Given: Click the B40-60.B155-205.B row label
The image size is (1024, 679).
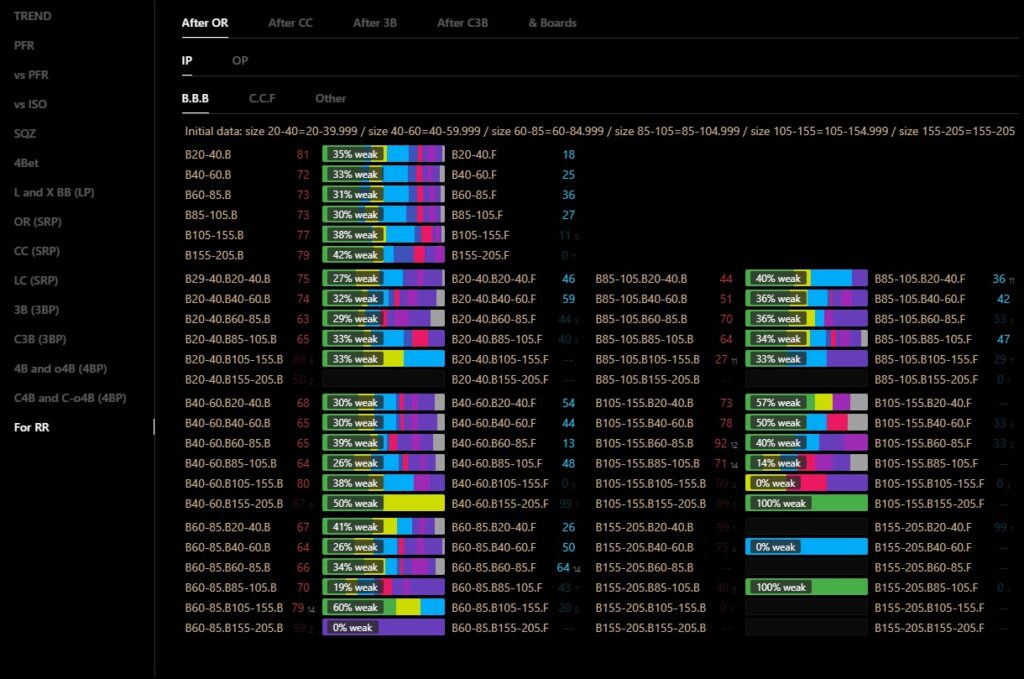Looking at the screenshot, I should [x=234, y=504].
